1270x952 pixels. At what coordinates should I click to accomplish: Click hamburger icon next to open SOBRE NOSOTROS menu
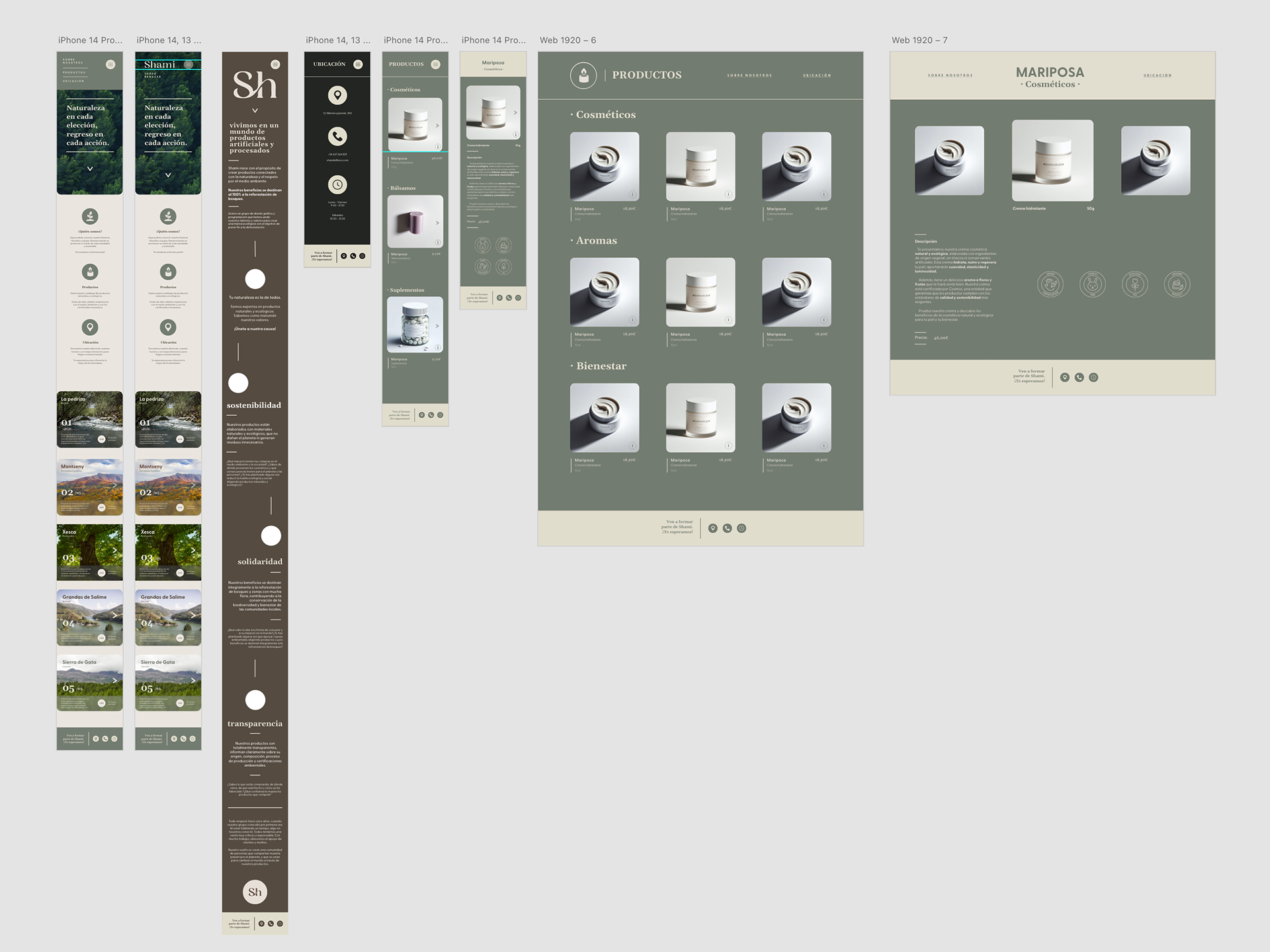click(x=110, y=64)
